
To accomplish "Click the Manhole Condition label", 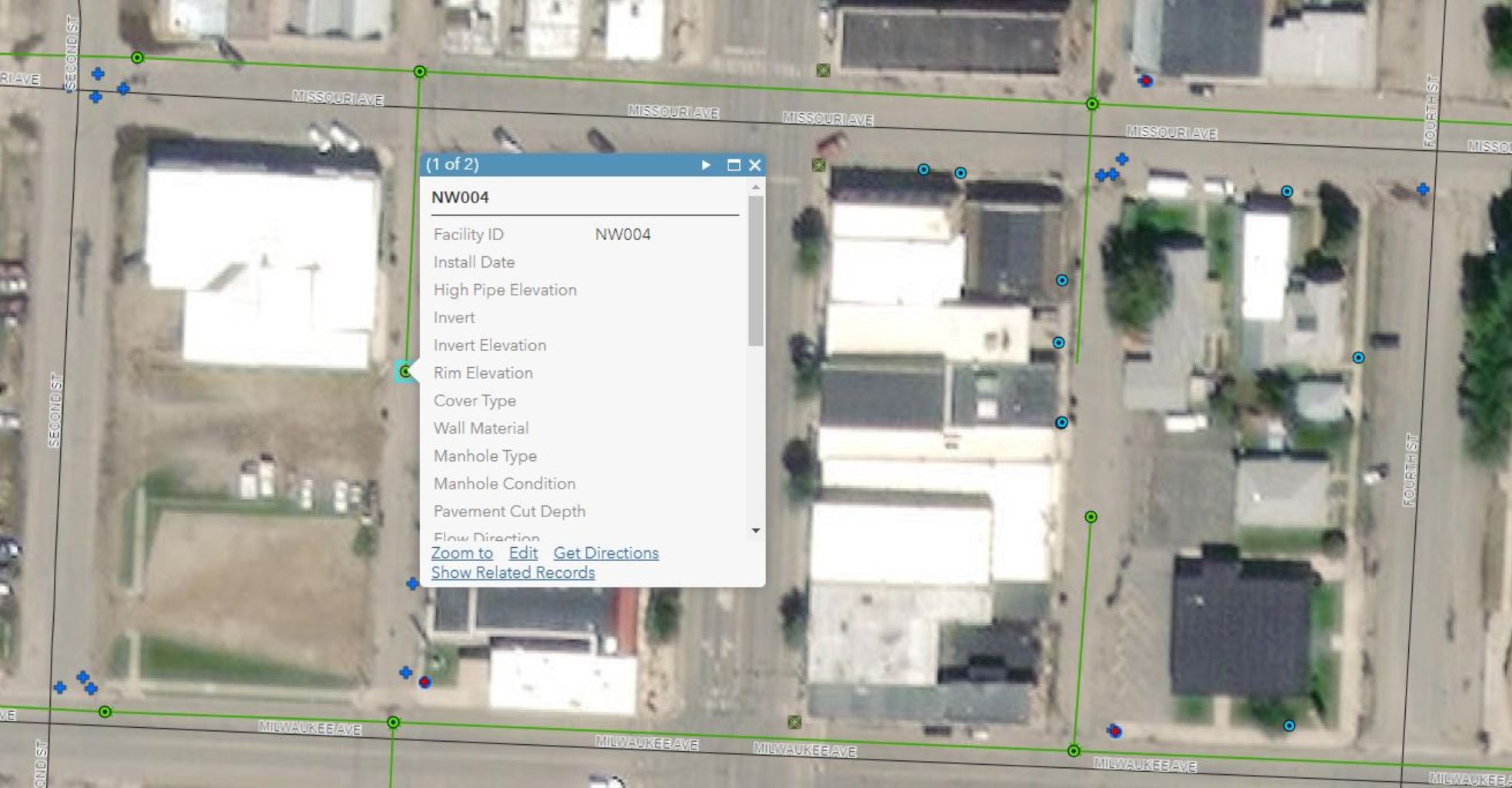I will (505, 484).
